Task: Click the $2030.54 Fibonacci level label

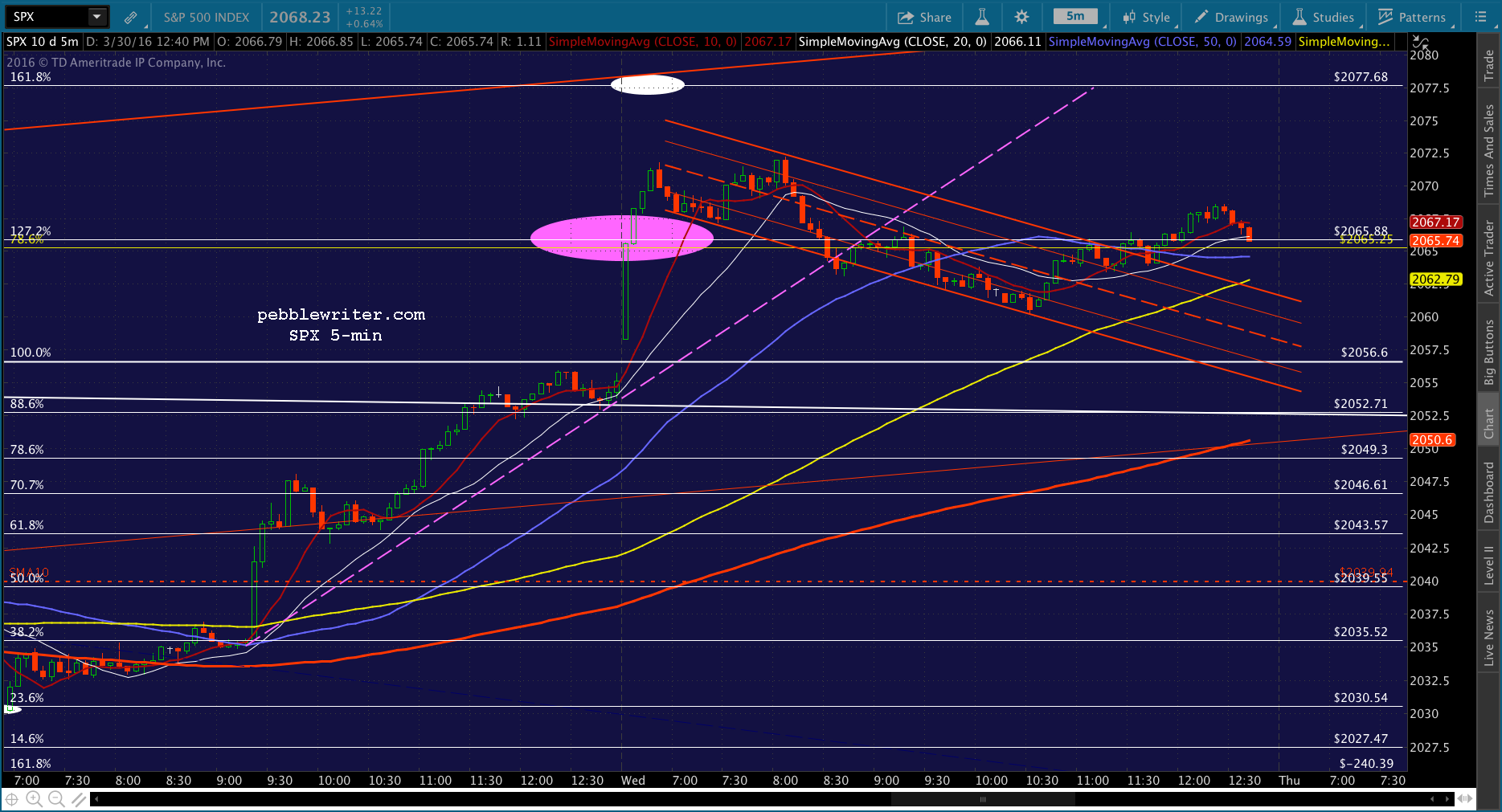Action: [x=1361, y=698]
